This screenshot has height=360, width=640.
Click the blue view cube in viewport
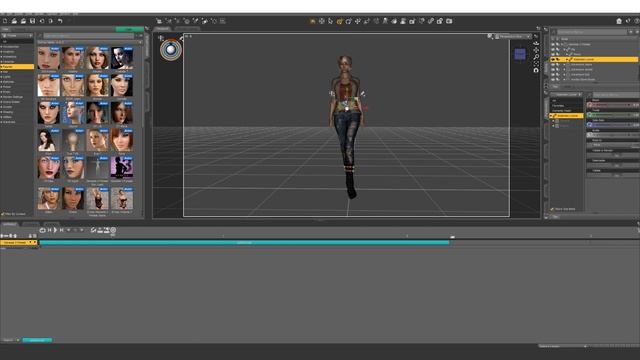click(520, 54)
